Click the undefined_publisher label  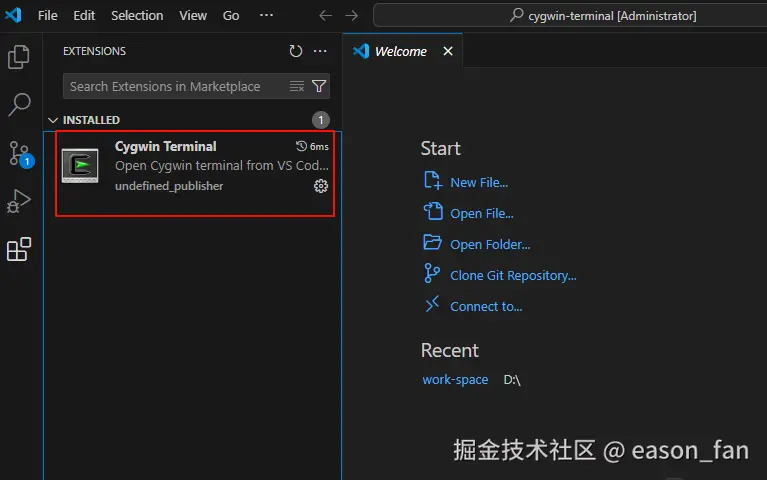(169, 186)
